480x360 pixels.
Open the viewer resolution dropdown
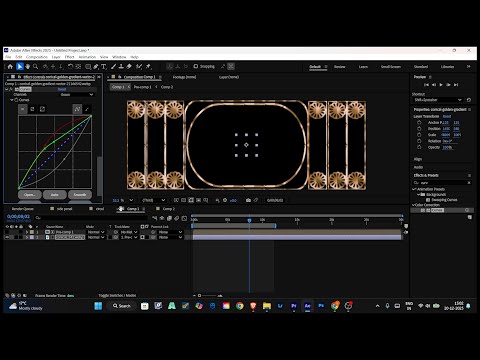click(153, 200)
